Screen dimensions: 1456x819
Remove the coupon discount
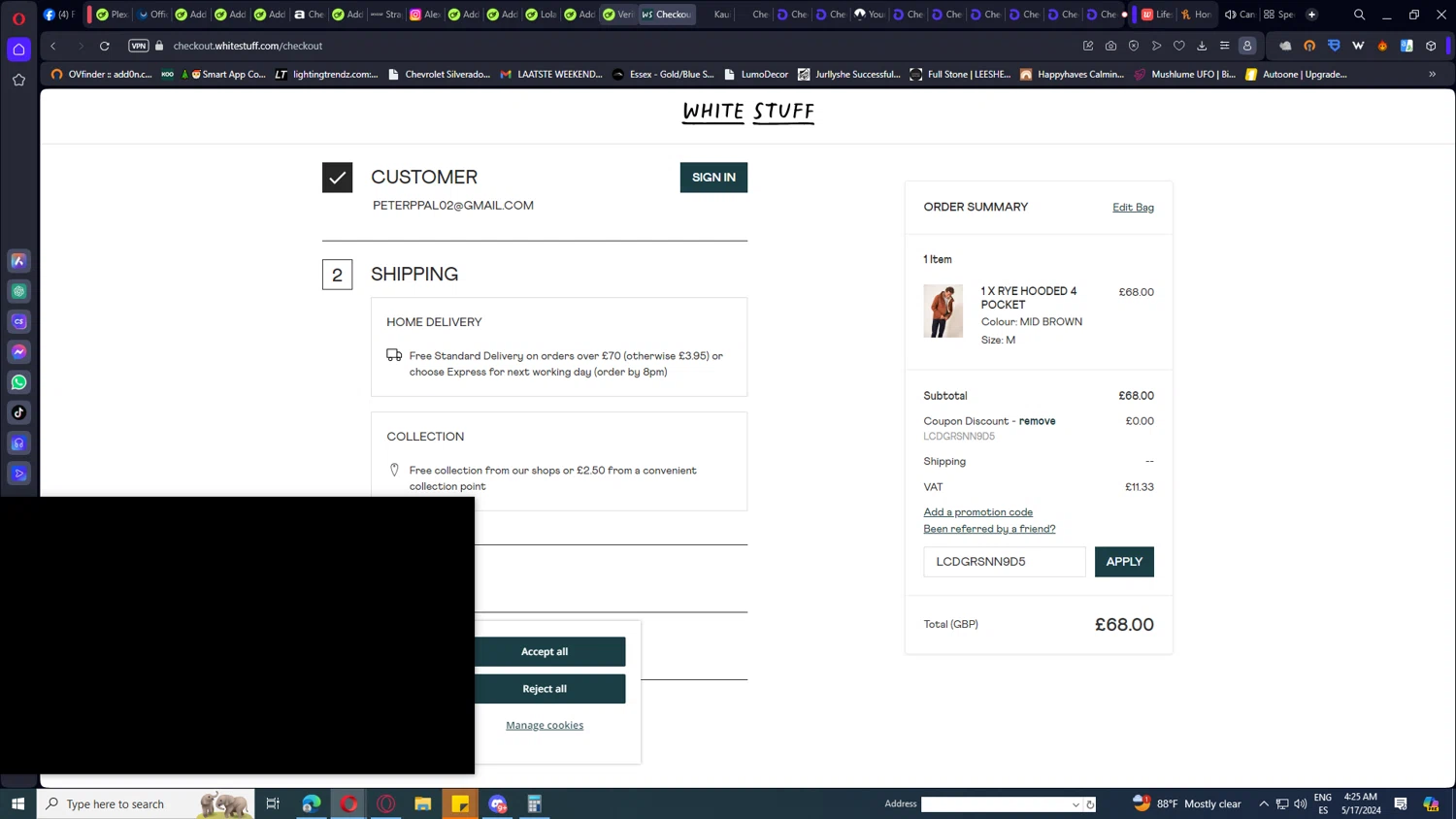pyautogui.click(x=1037, y=421)
